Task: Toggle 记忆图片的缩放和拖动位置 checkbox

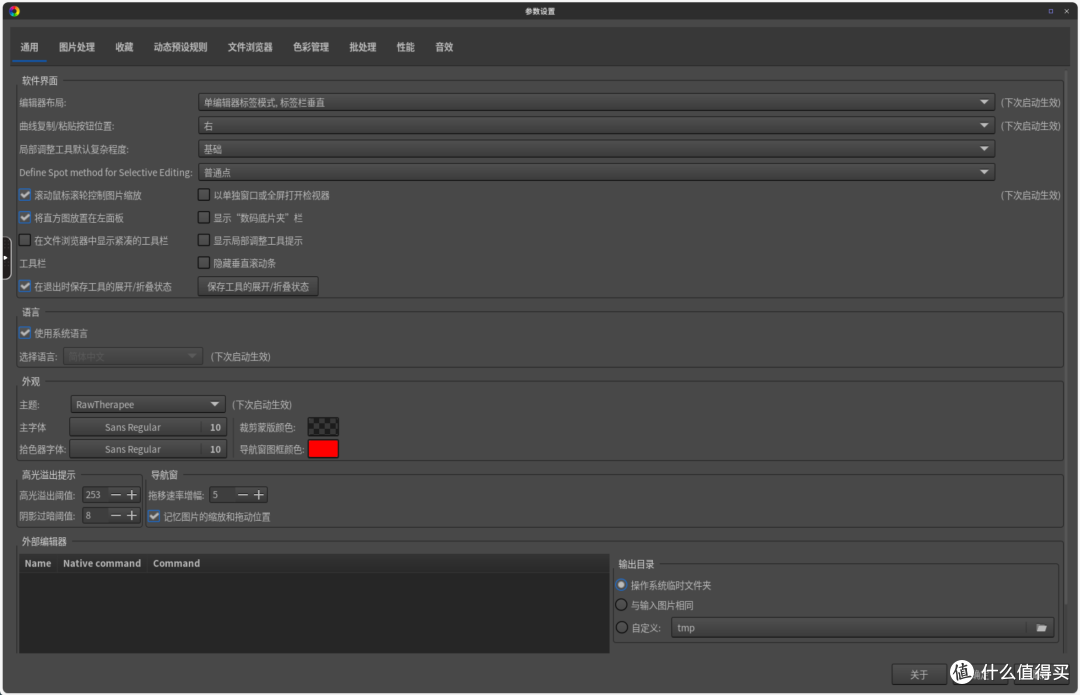Action: 154,517
